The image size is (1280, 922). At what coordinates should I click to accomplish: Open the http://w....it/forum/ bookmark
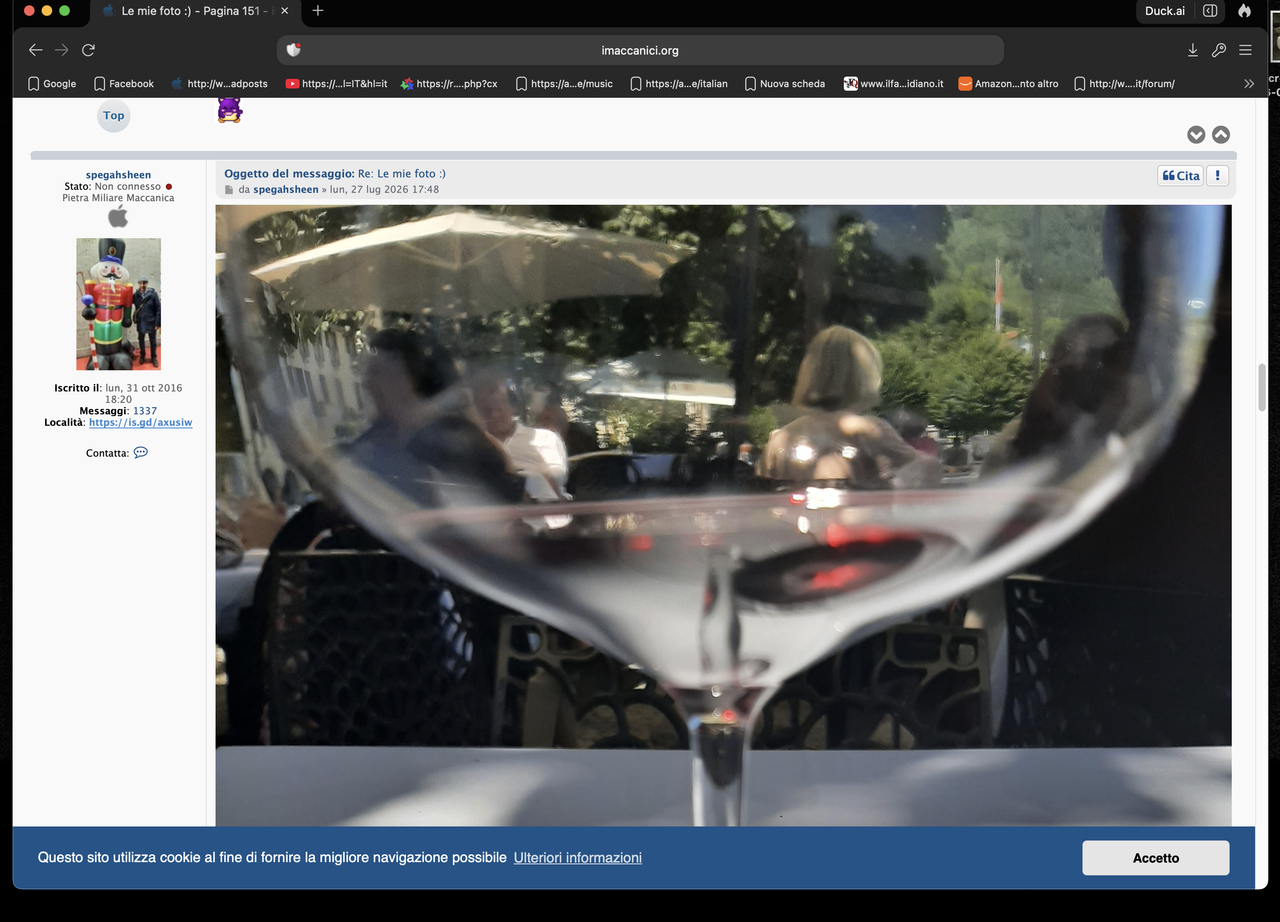(x=1124, y=84)
